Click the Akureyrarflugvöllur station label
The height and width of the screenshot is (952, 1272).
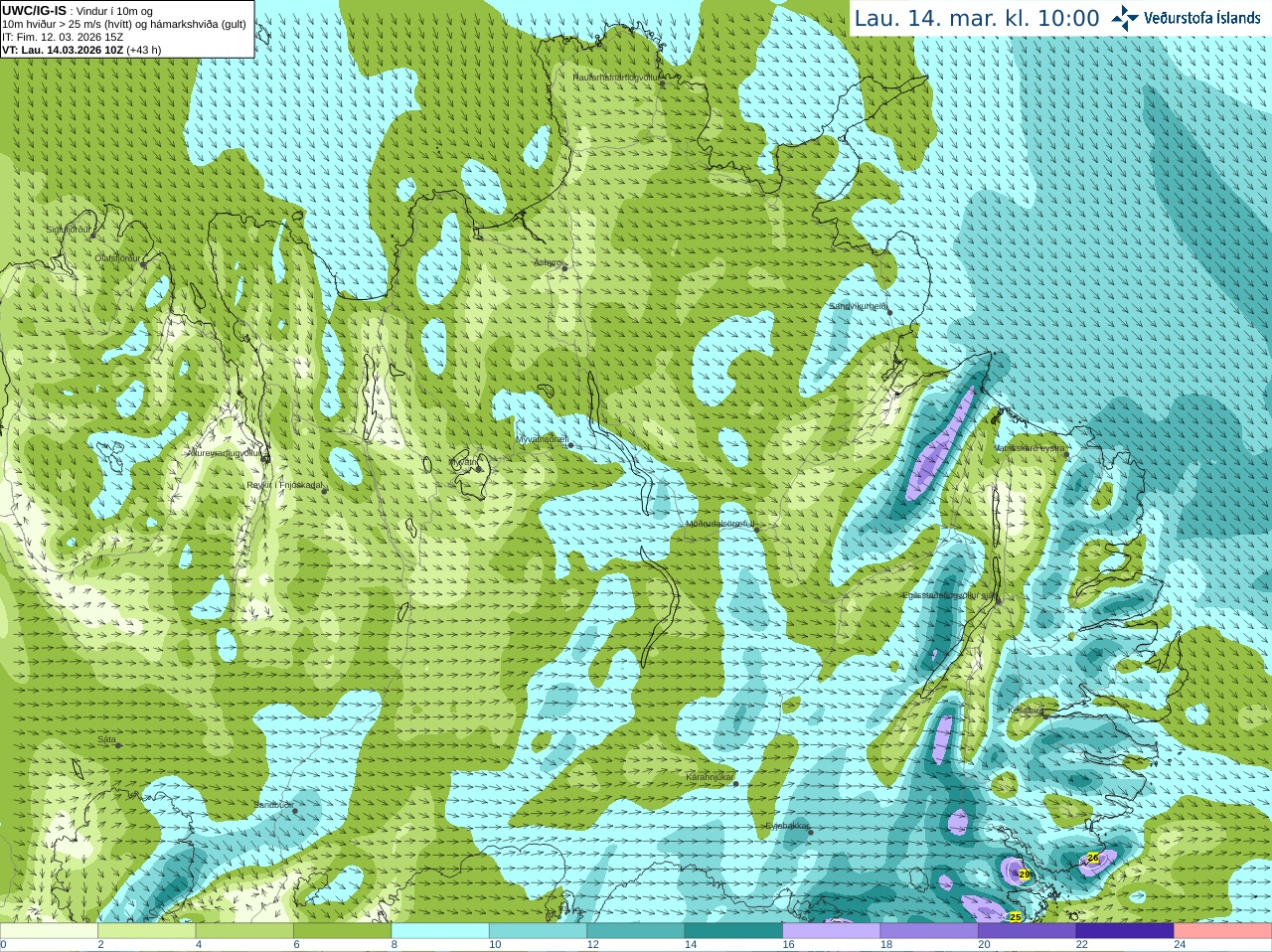[226, 452]
